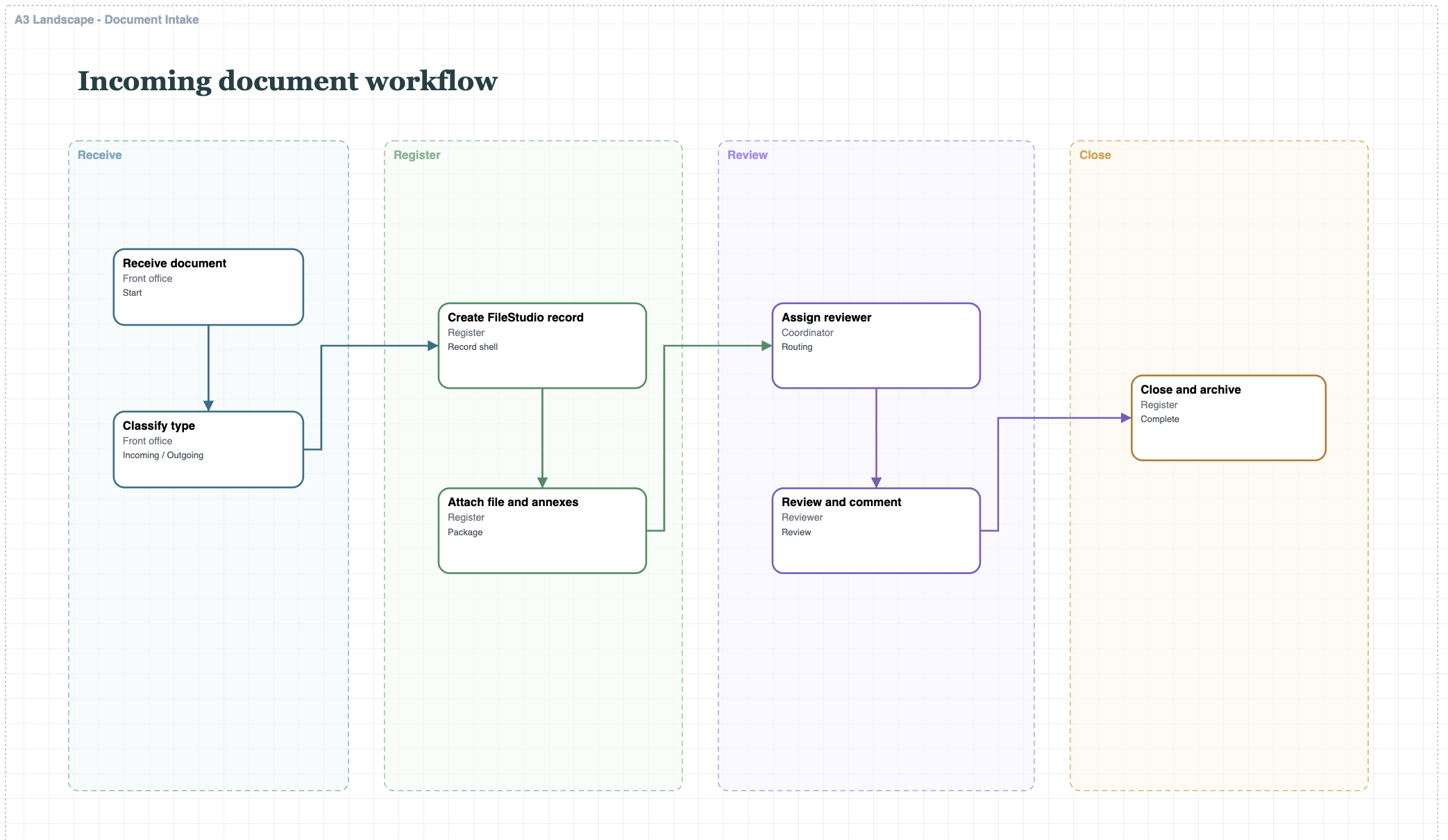Click Front office text in Classify type node
This screenshot has height=840, width=1448.
coord(147,441)
